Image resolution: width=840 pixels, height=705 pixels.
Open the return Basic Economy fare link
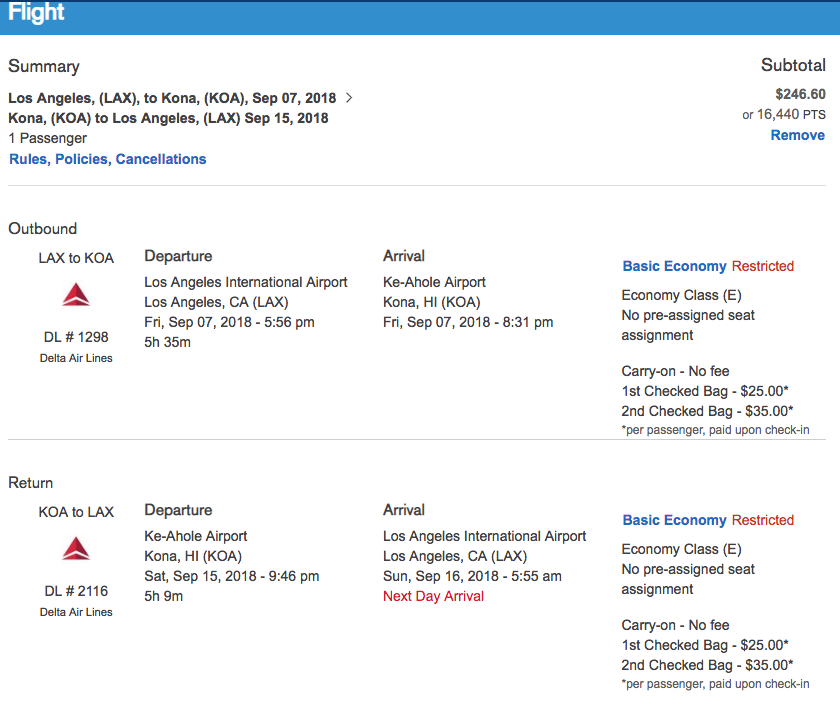click(674, 520)
